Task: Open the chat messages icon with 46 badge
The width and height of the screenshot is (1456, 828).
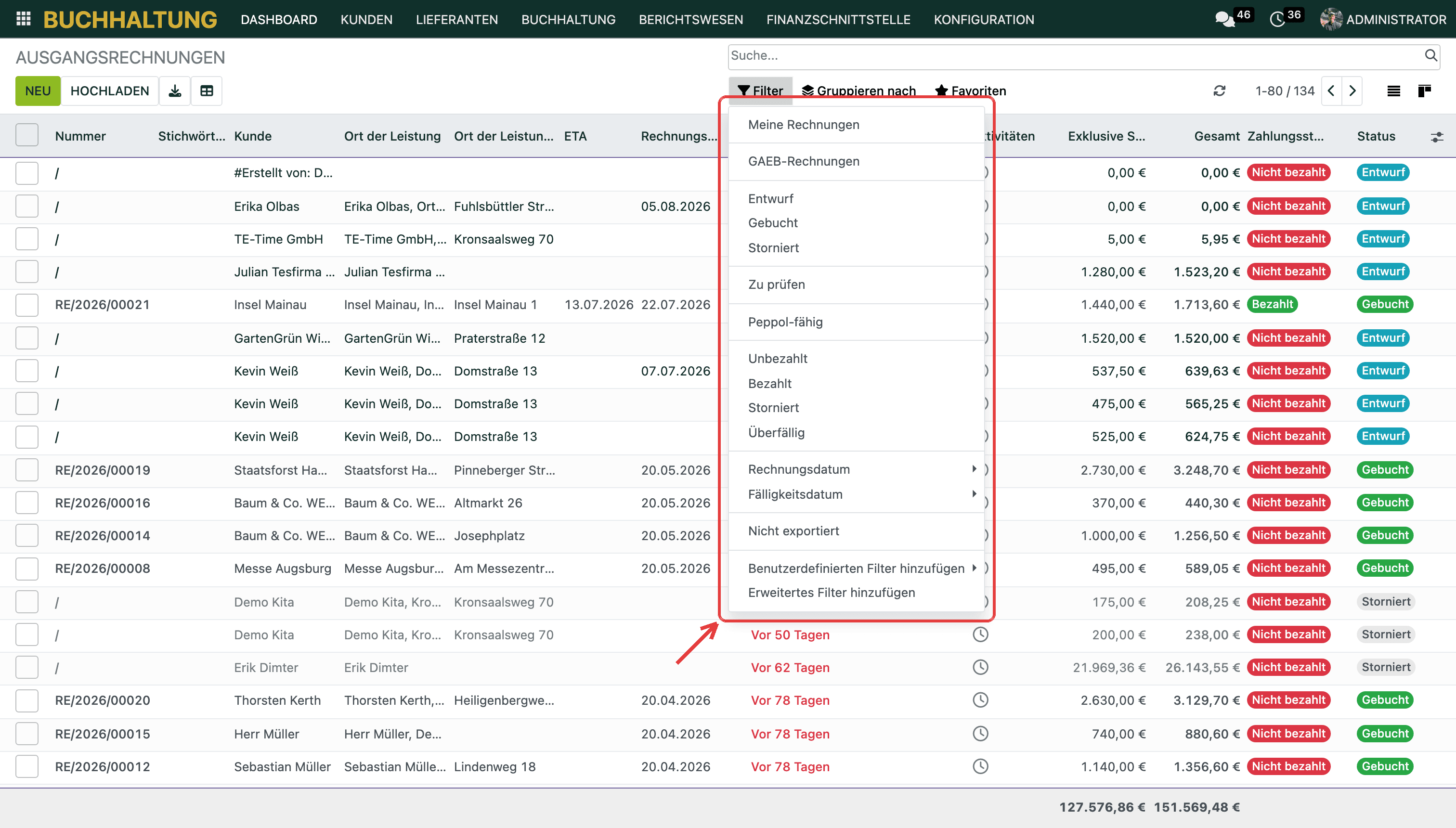Action: pos(1224,19)
